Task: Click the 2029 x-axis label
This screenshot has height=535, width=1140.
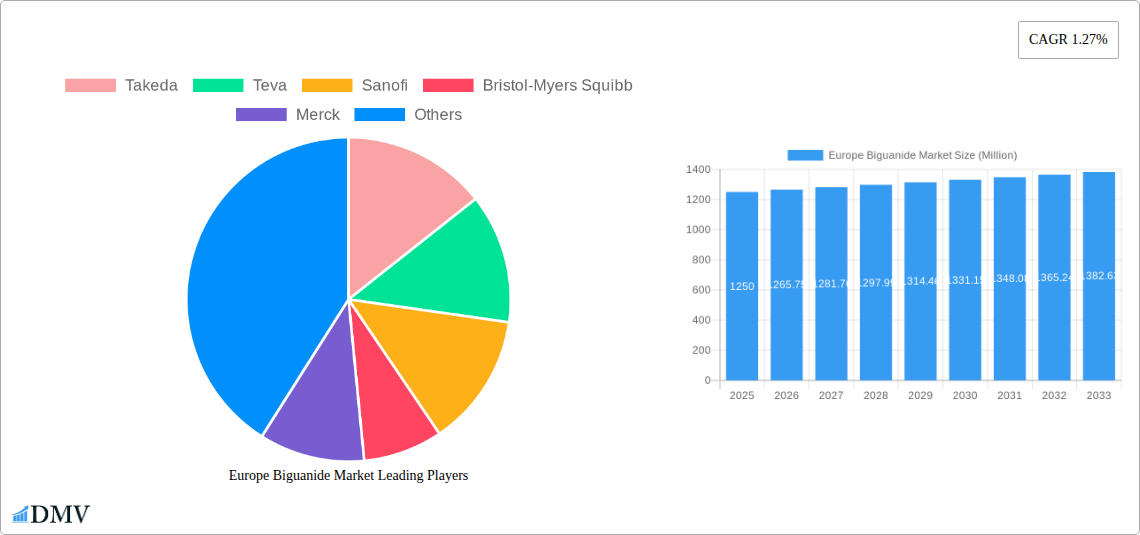Action: pyautogui.click(x=920, y=395)
